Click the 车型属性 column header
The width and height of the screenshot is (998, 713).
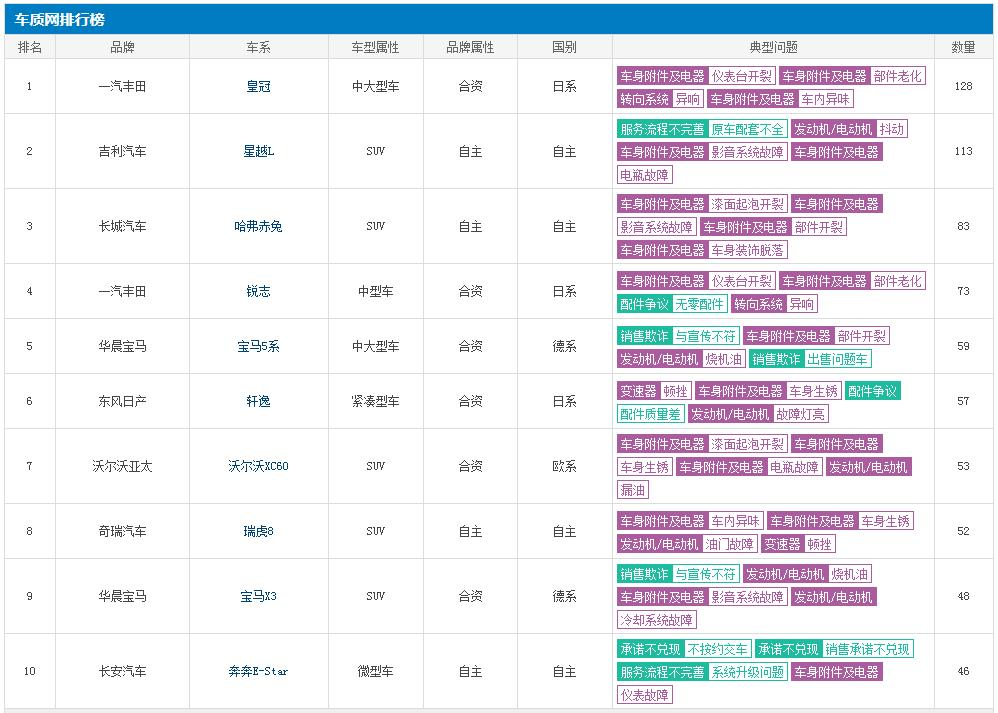click(x=376, y=47)
